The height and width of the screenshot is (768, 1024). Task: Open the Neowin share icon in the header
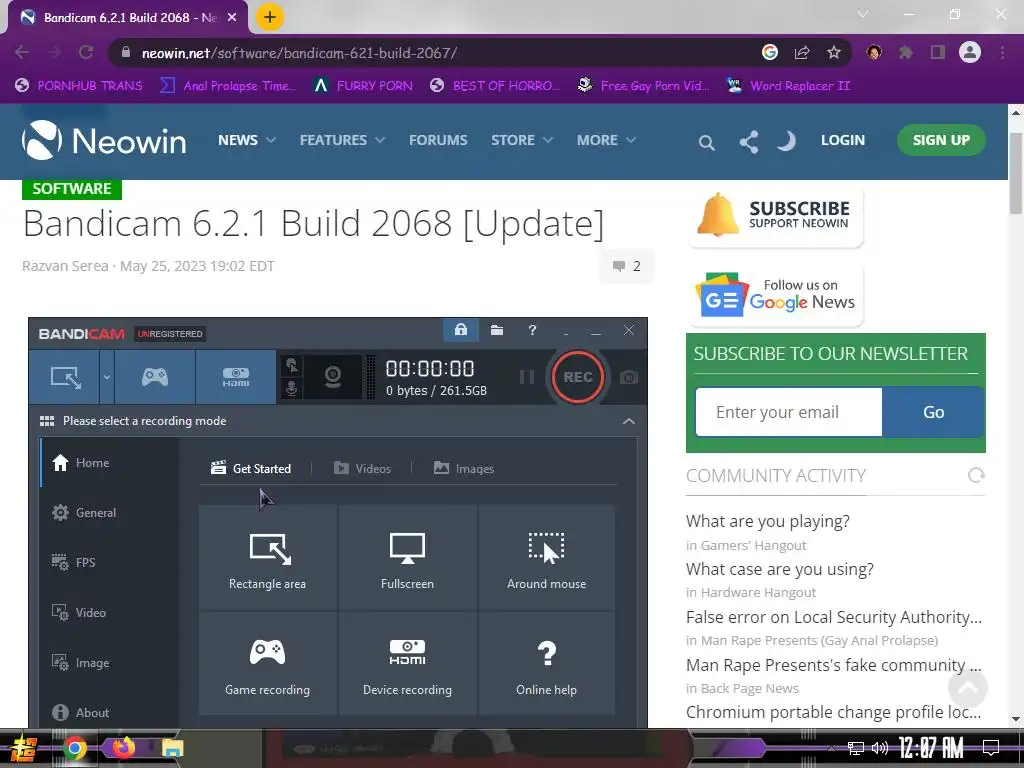[748, 142]
